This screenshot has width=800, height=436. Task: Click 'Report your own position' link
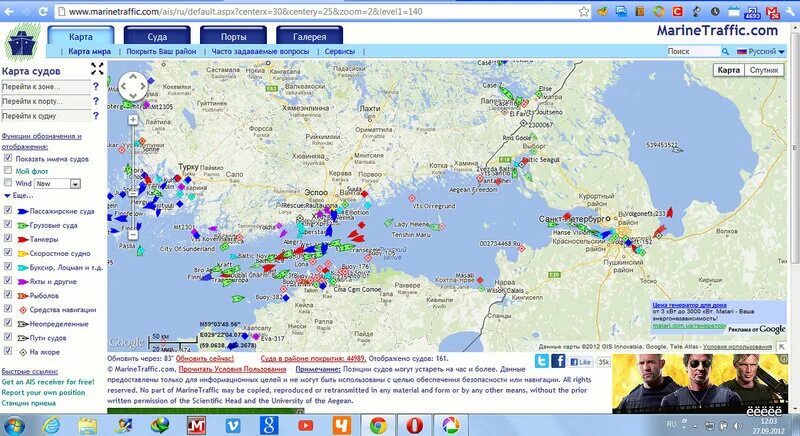pos(43,392)
